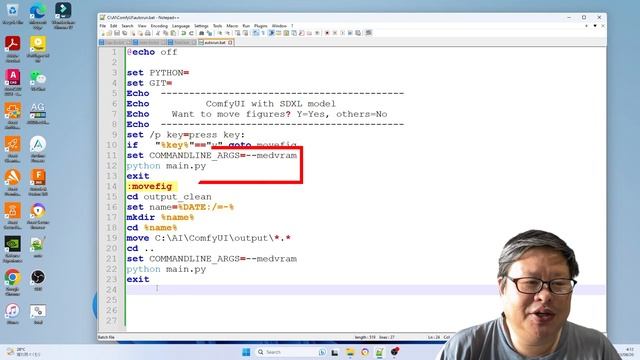Open the File menu in Notepad++

[x=102, y=26]
